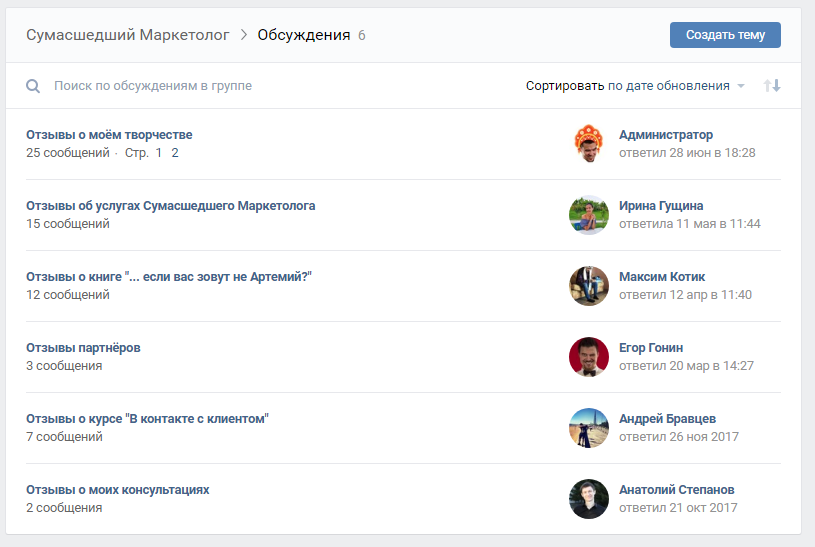Open Андрей Бравцев's avatar
Image resolution: width=815 pixels, height=547 pixels.
589,427
